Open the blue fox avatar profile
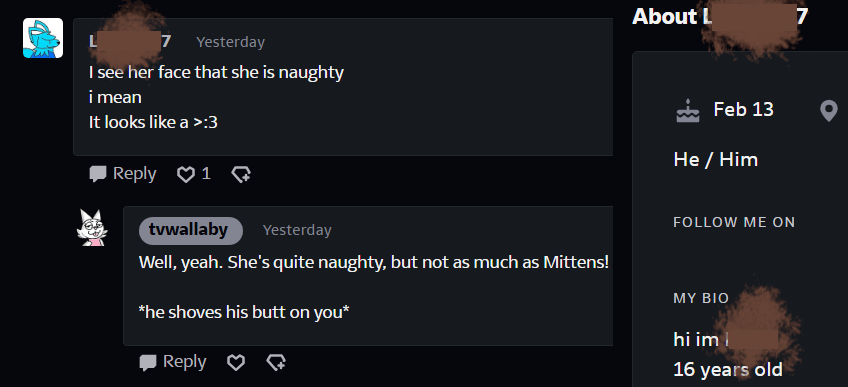Image resolution: width=848 pixels, height=387 pixels. click(43, 38)
